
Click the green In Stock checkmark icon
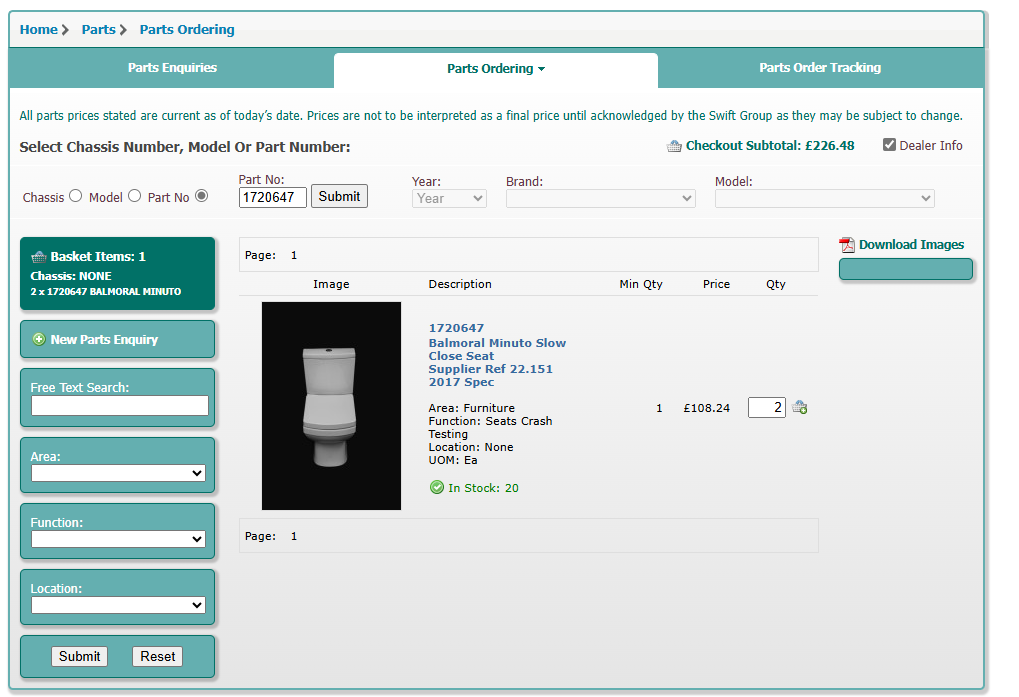(x=436, y=488)
